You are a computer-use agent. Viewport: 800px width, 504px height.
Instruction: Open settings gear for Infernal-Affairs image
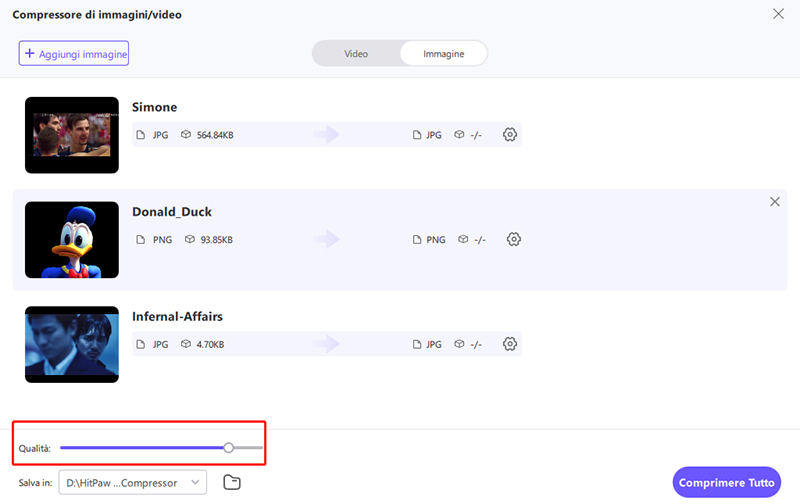click(x=510, y=344)
